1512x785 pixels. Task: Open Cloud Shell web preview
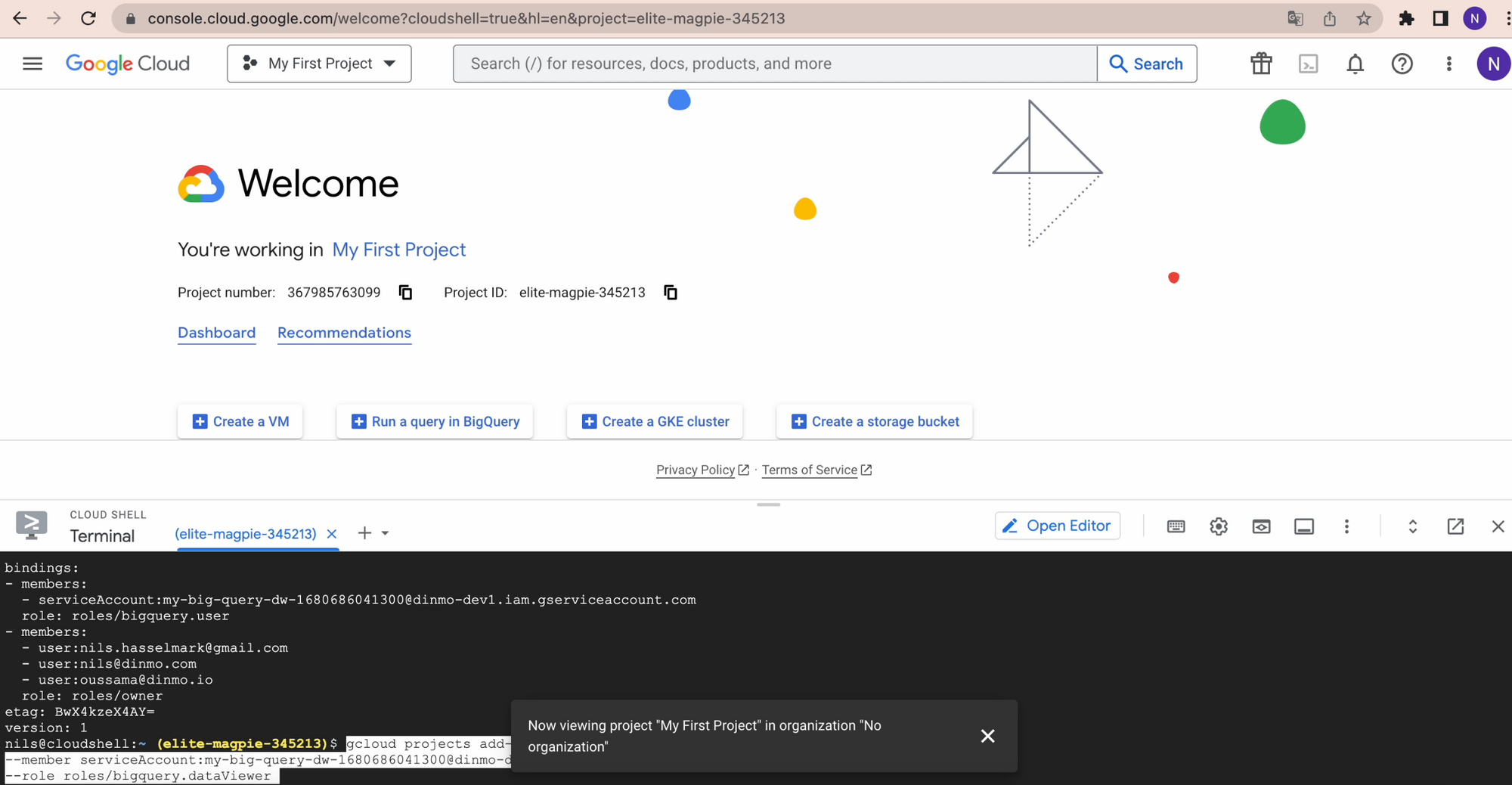click(x=1261, y=526)
